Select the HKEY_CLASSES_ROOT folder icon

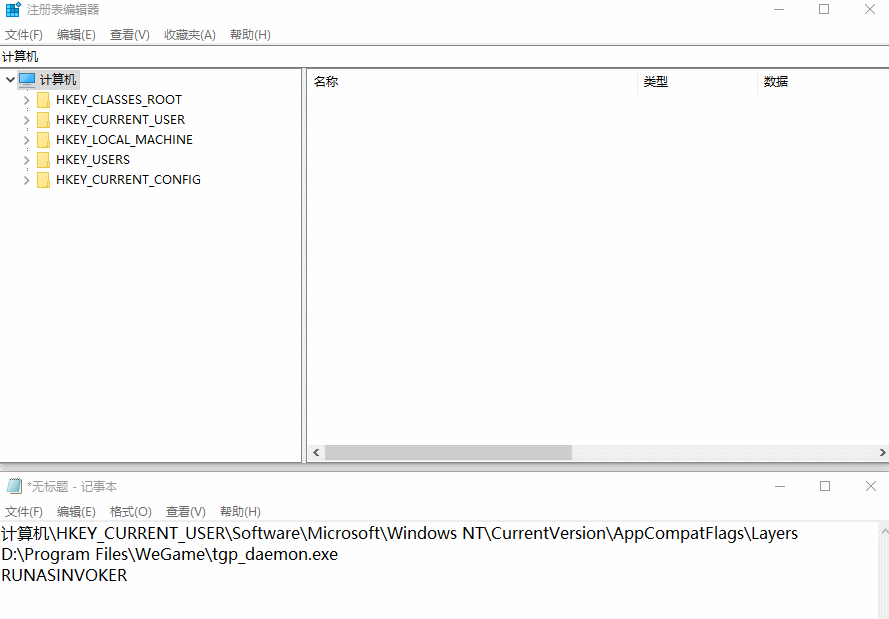43,99
